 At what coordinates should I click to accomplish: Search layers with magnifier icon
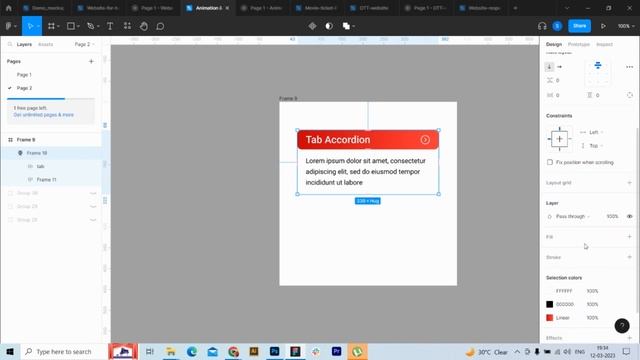point(10,44)
